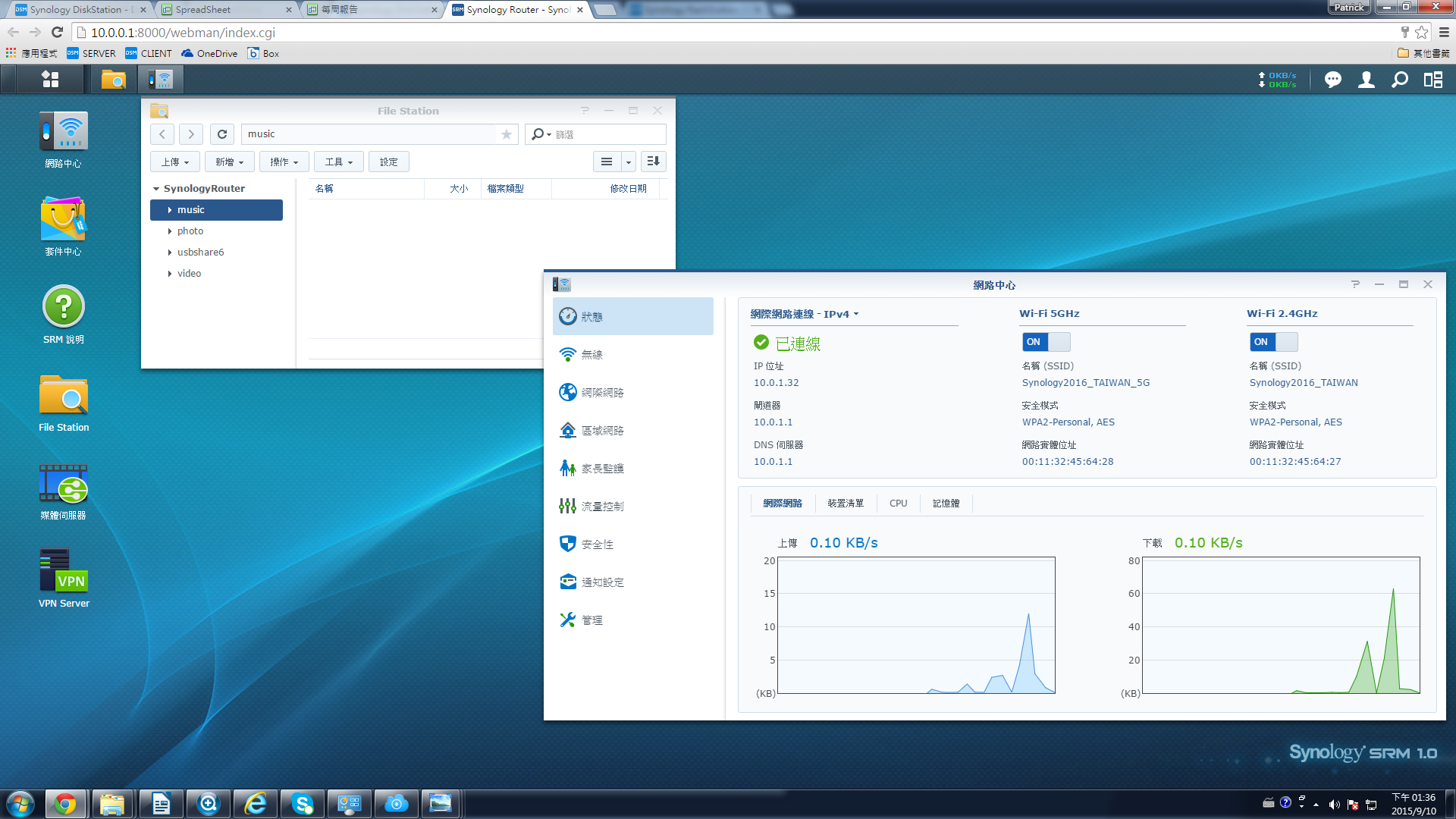The image size is (1456, 819).
Task: Click File Station refresh button
Action: click(x=222, y=134)
